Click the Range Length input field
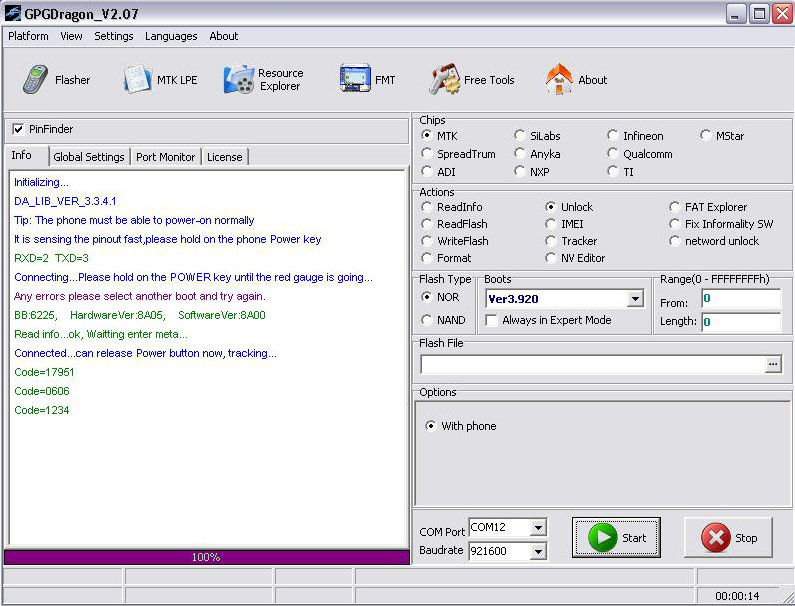The width and height of the screenshot is (795, 606). pos(741,322)
